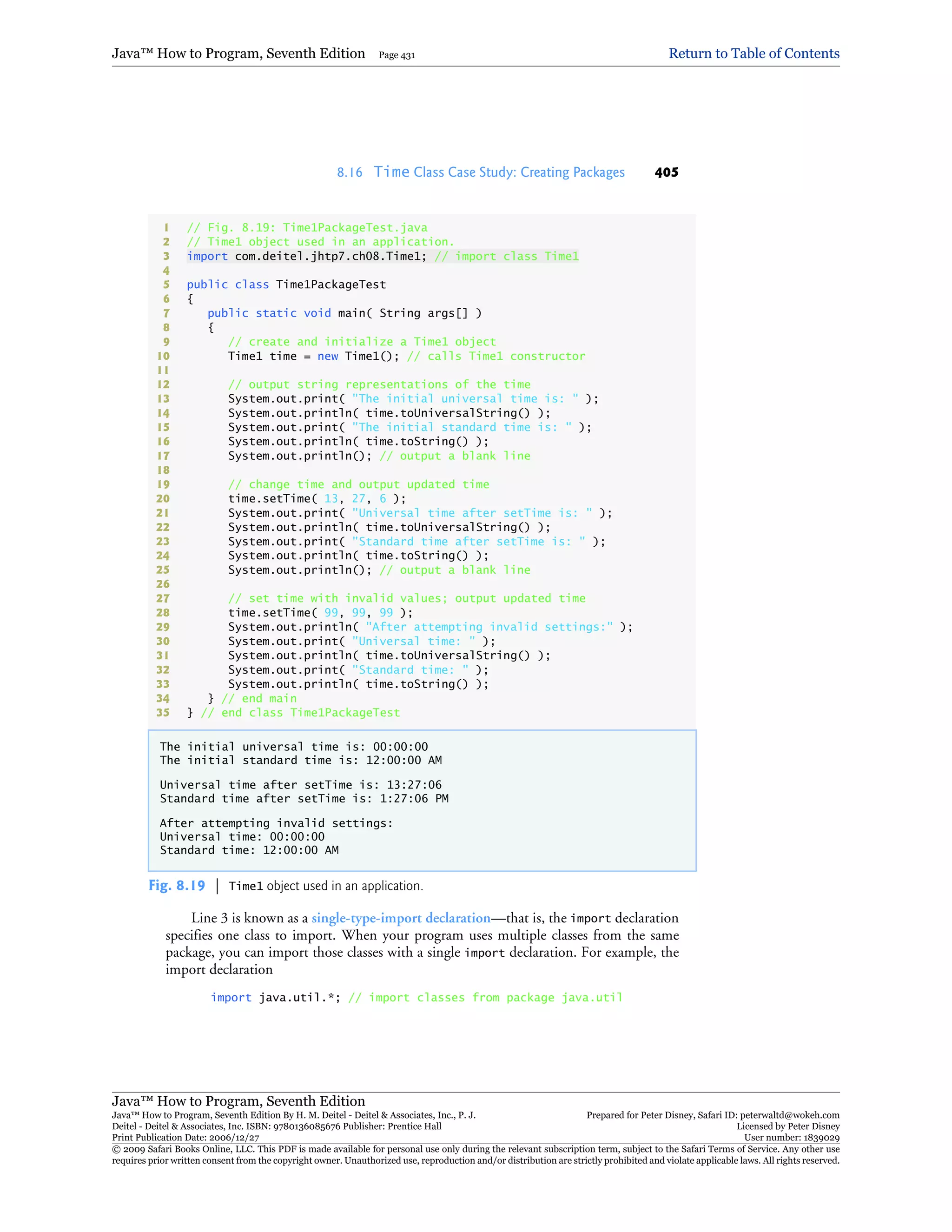
Task: Click output line showing 1:27:06 PM
Action: tap(304, 798)
